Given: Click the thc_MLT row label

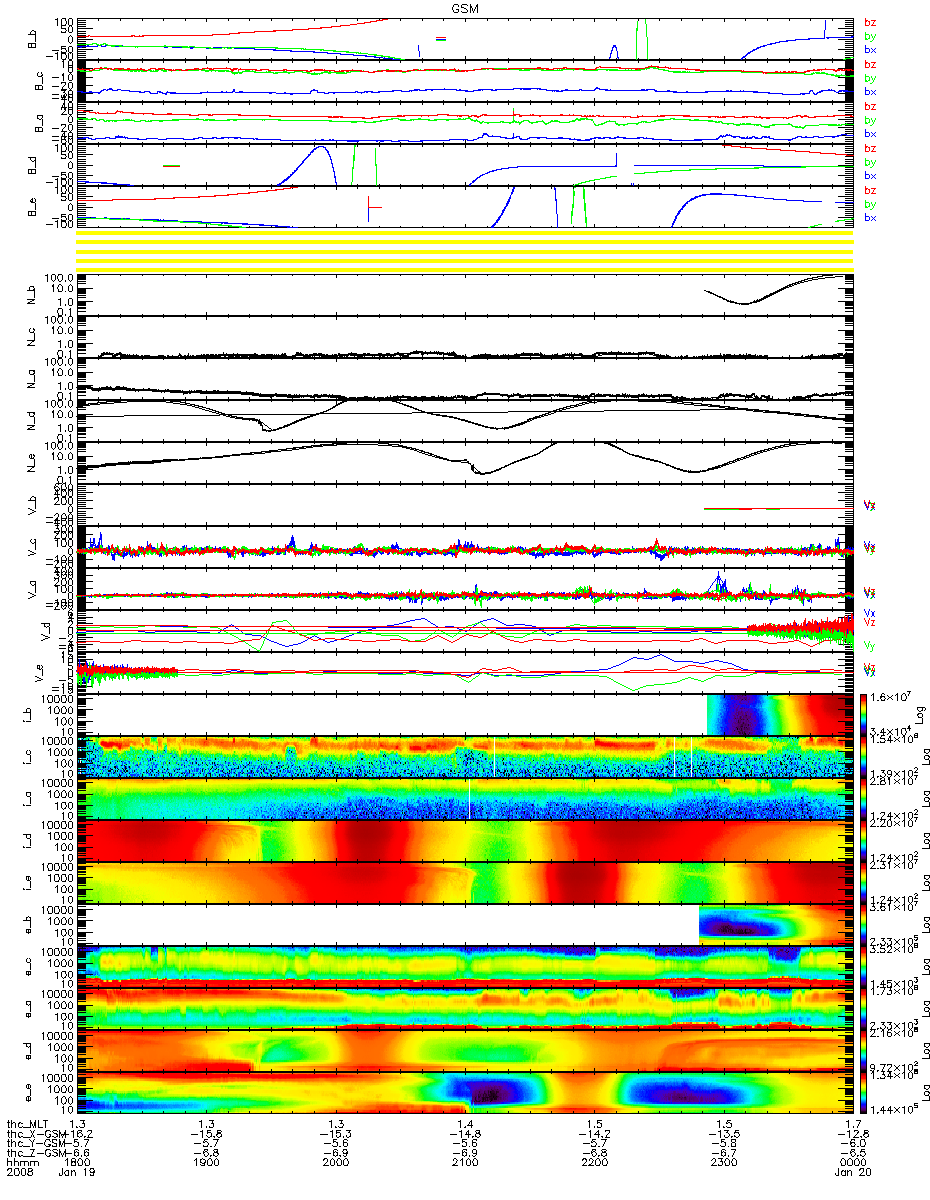Looking at the screenshot, I should pos(25,1124).
